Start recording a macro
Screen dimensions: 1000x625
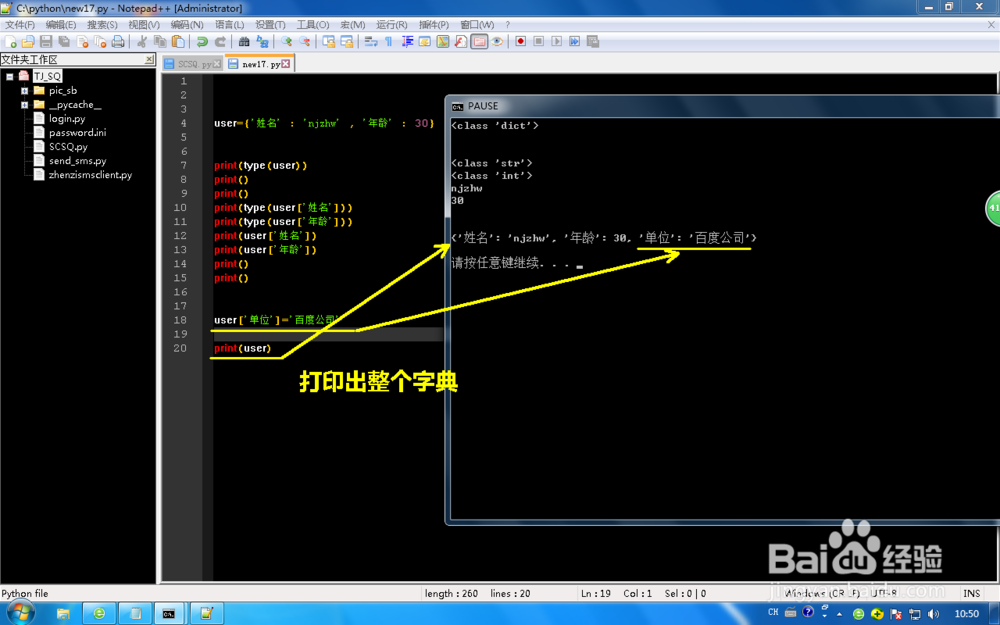click(522, 41)
